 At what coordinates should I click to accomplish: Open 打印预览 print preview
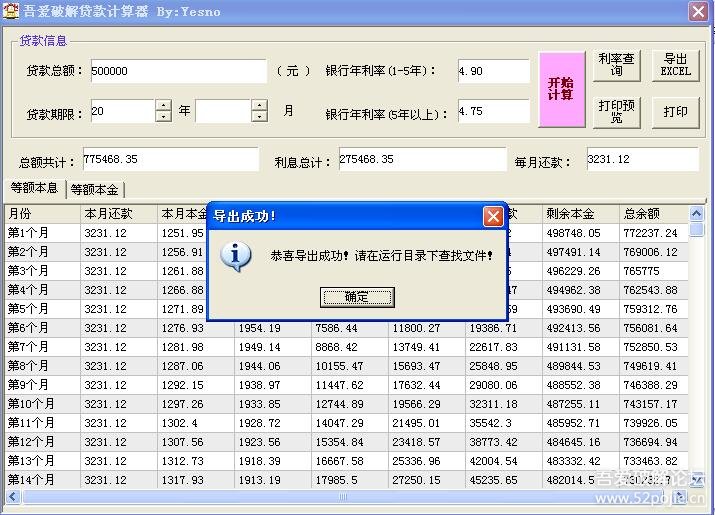[617, 112]
